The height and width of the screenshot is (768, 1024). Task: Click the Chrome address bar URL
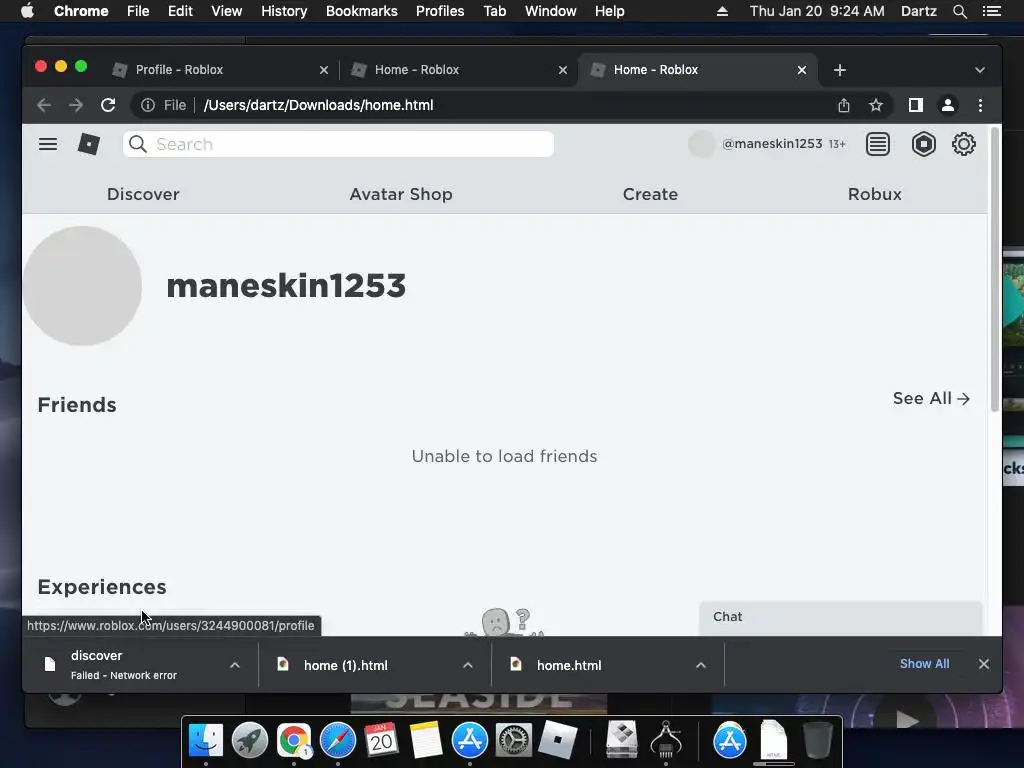coord(318,105)
